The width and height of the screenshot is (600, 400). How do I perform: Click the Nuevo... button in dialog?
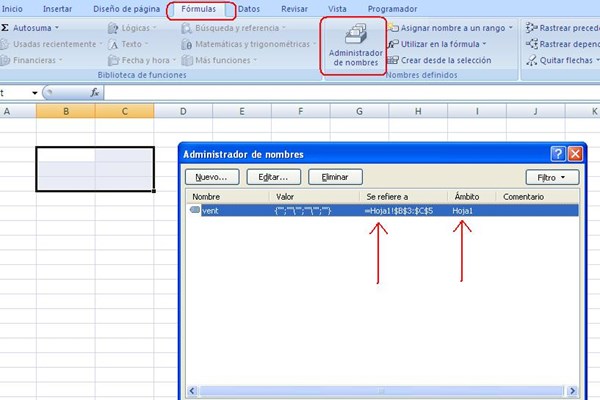coord(212,177)
